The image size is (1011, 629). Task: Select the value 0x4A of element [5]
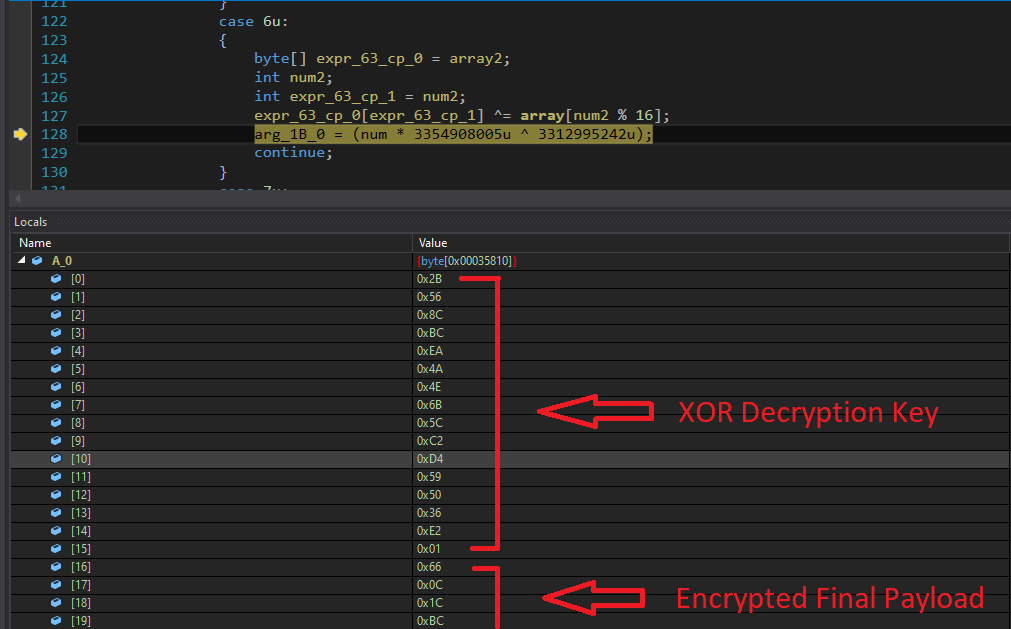click(x=430, y=369)
